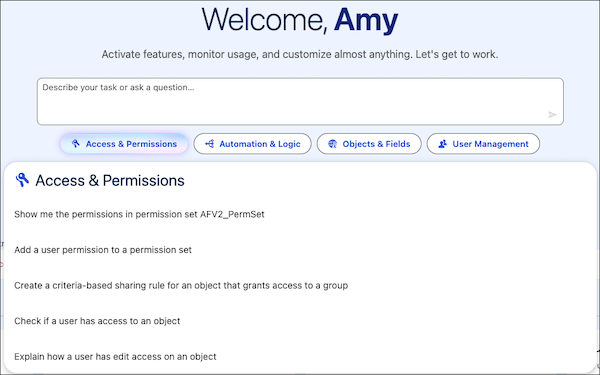This screenshot has height=375, width=600.
Task: Select 'Add a user permission to a permission set'
Action: [103, 250]
